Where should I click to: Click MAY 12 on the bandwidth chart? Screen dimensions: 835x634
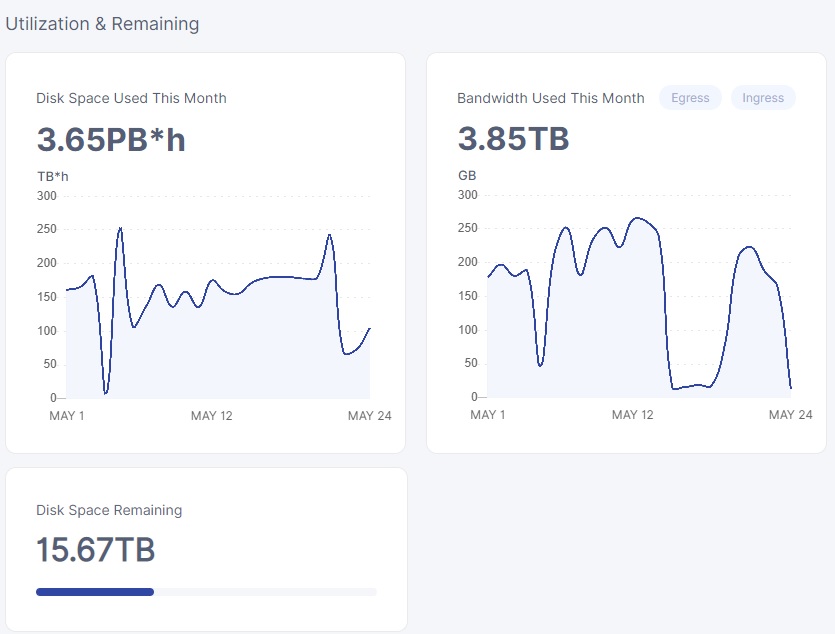click(x=632, y=415)
